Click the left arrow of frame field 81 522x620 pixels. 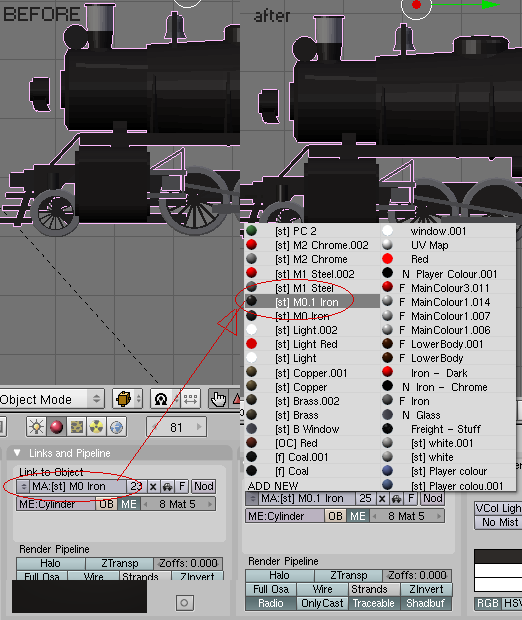pos(155,427)
